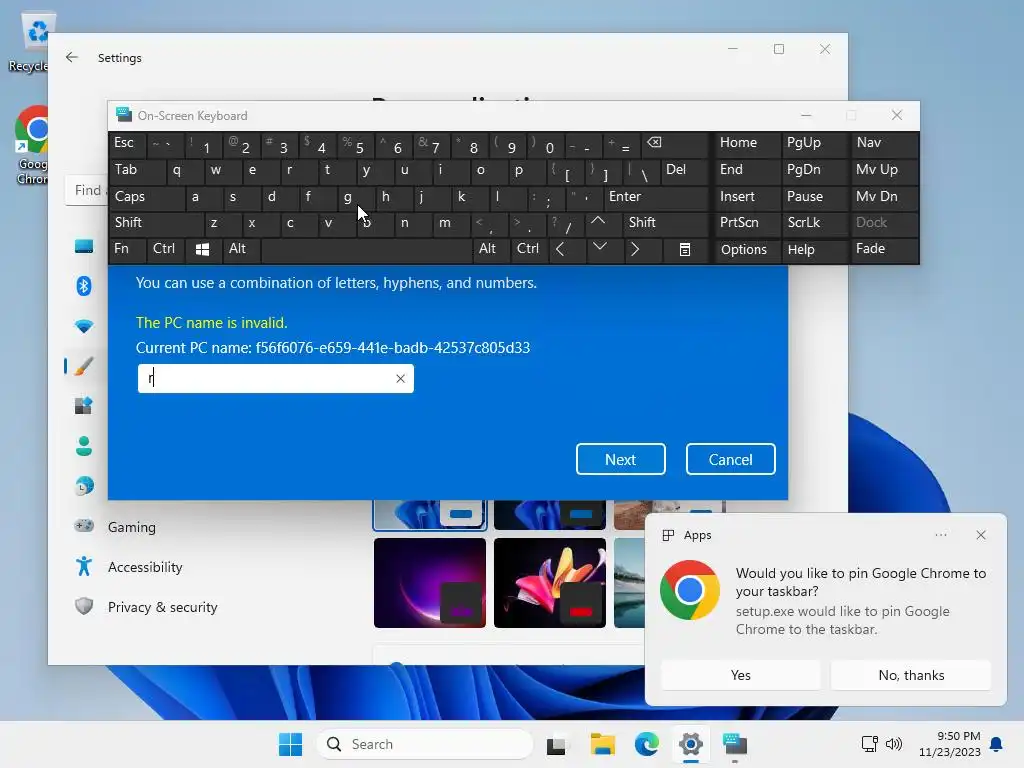Open Settings from taskbar gear icon

(690, 744)
